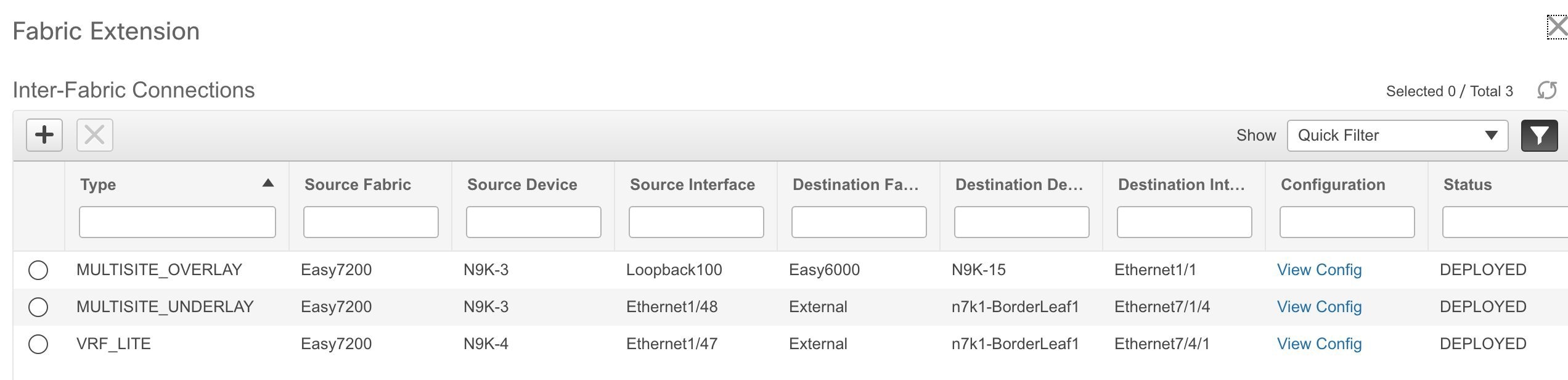
Task: Click the Source Fabric column header
Action: 357,184
